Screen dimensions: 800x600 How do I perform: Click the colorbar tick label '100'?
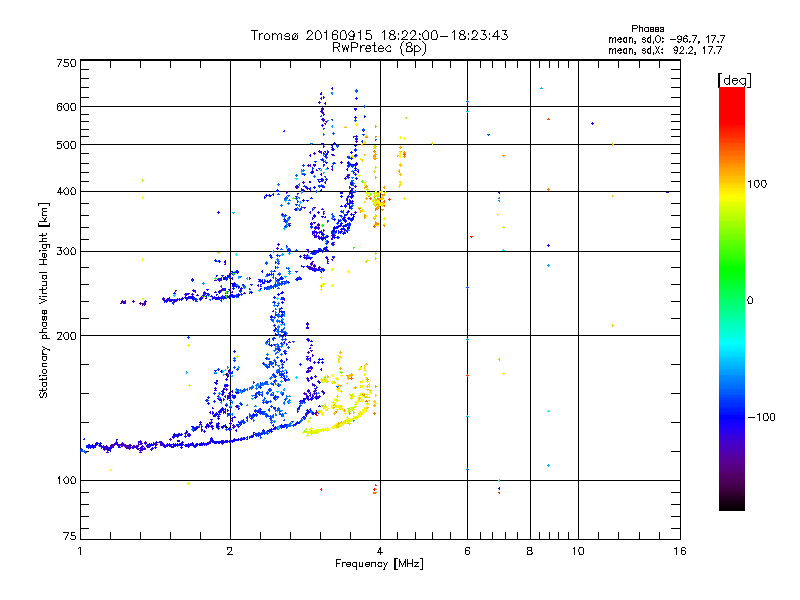[x=757, y=184]
